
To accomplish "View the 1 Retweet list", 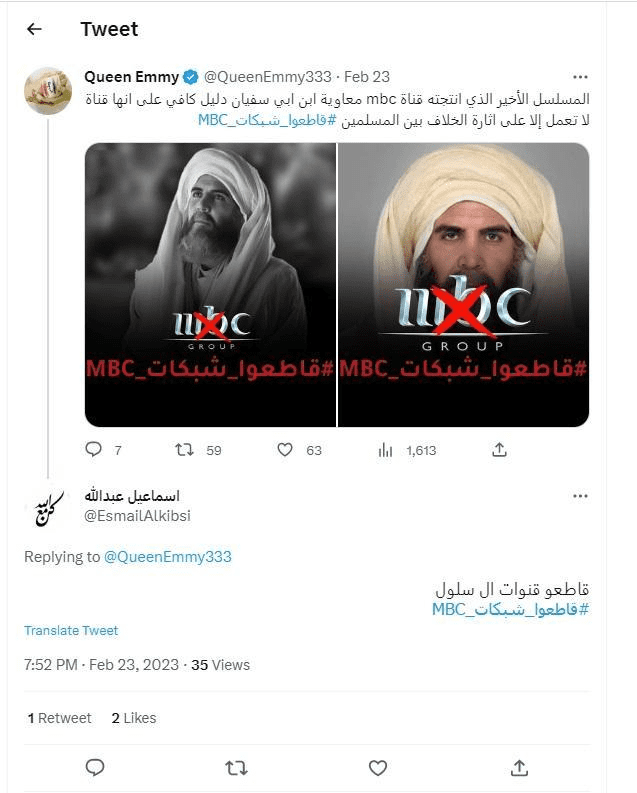I will (x=60, y=718).
